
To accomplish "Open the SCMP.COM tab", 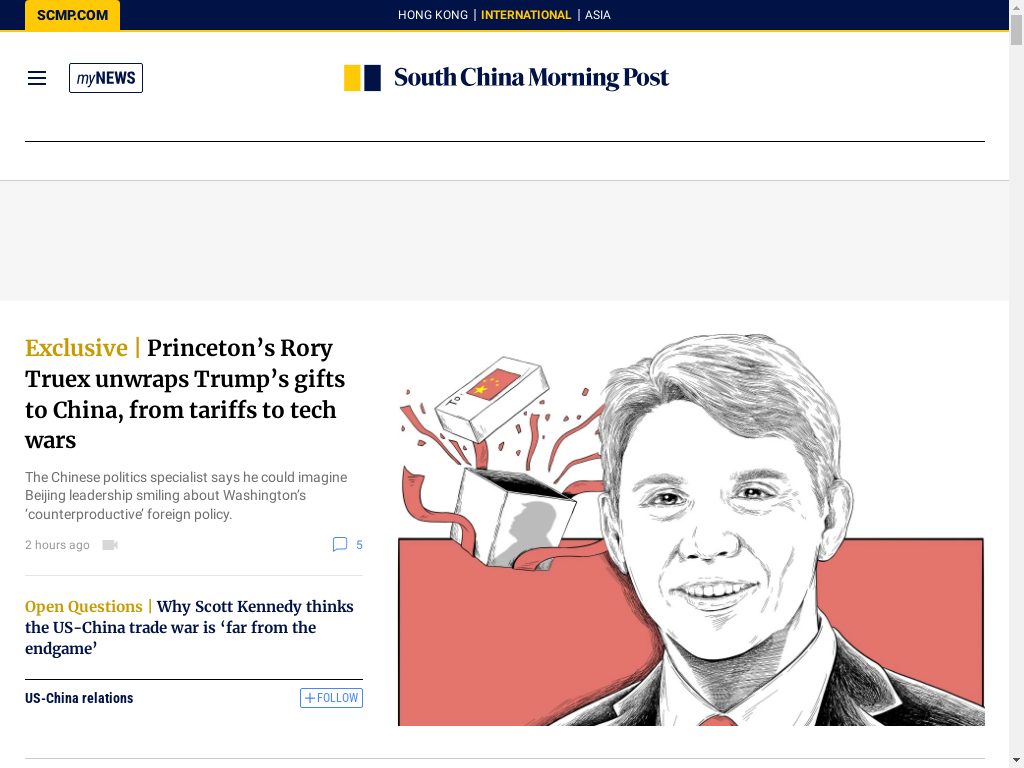I will [72, 15].
